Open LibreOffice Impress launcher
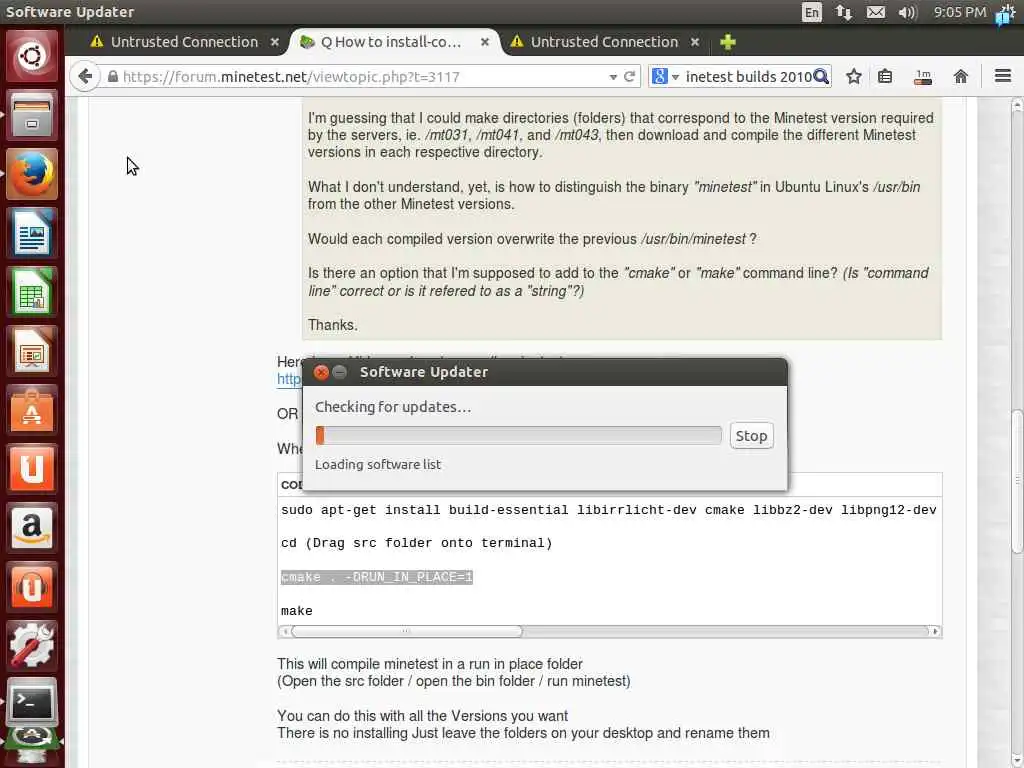1024x768 pixels. point(31,351)
